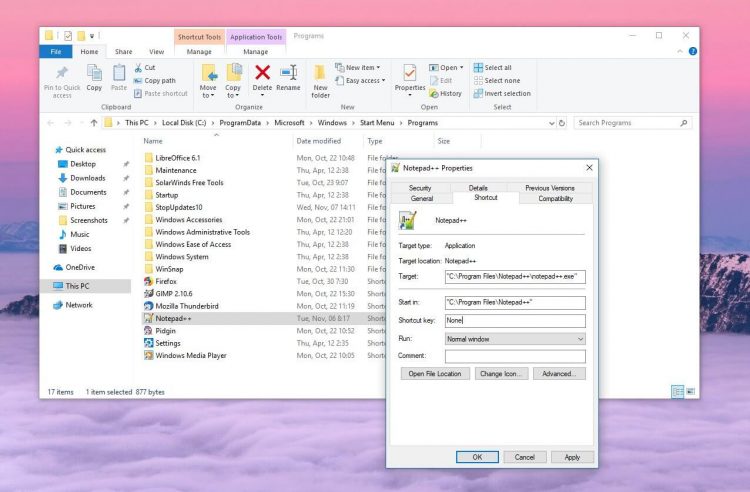Click the Up one level arrow

tap(94, 123)
